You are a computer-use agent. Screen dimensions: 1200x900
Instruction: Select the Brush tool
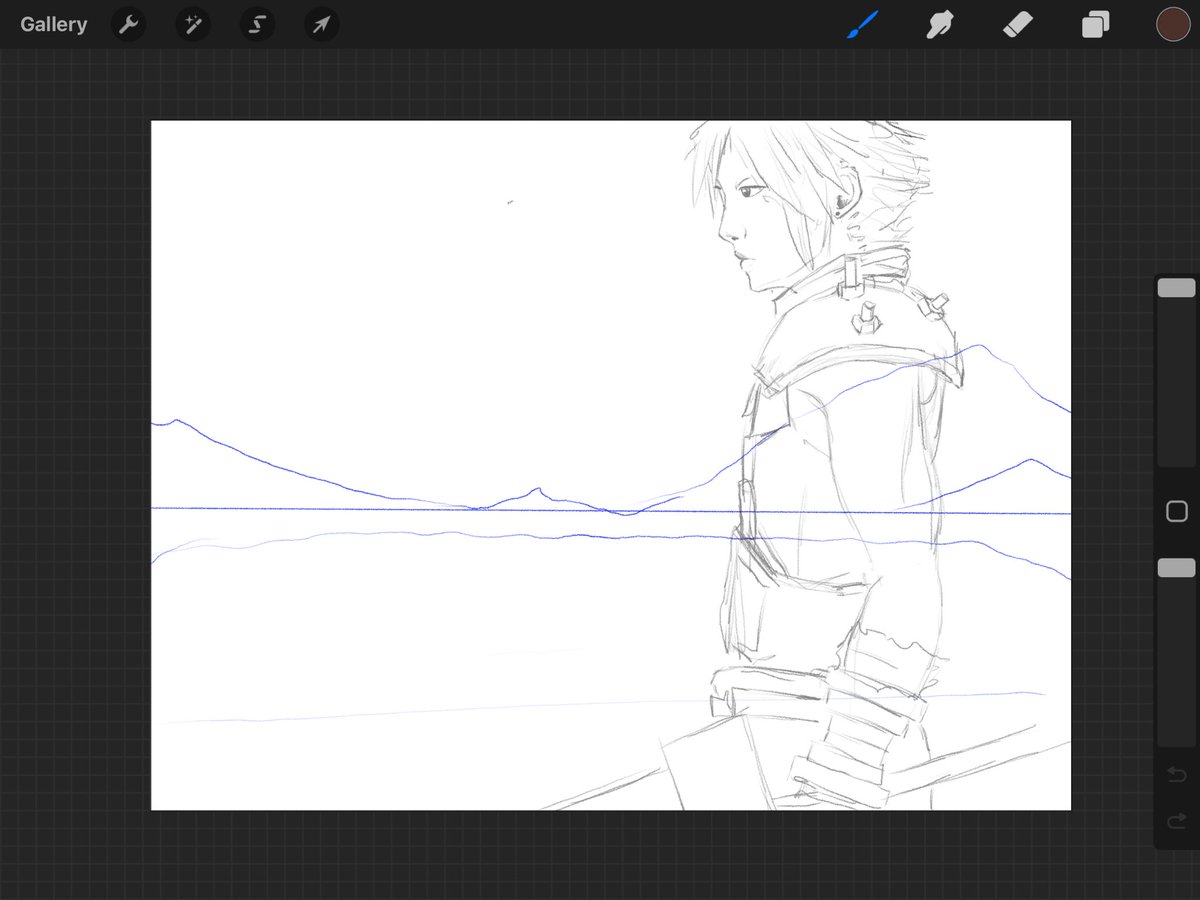[862, 24]
